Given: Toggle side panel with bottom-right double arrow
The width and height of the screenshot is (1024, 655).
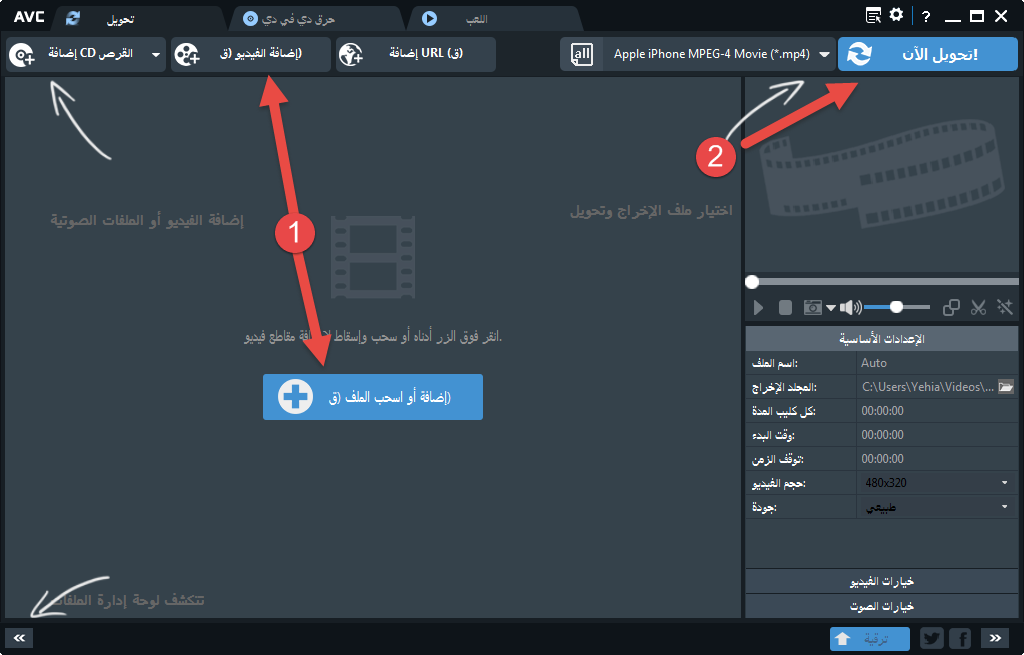Looking at the screenshot, I should [x=995, y=638].
